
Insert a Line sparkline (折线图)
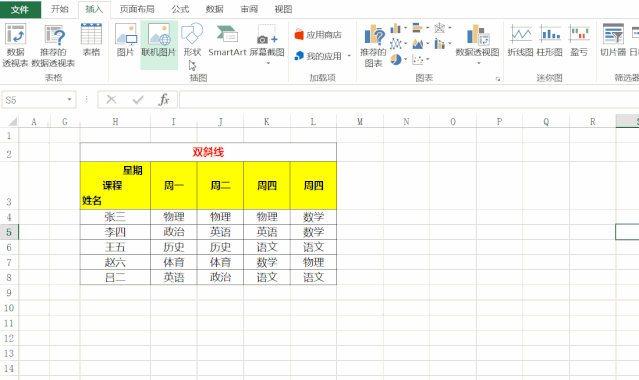tap(520, 40)
